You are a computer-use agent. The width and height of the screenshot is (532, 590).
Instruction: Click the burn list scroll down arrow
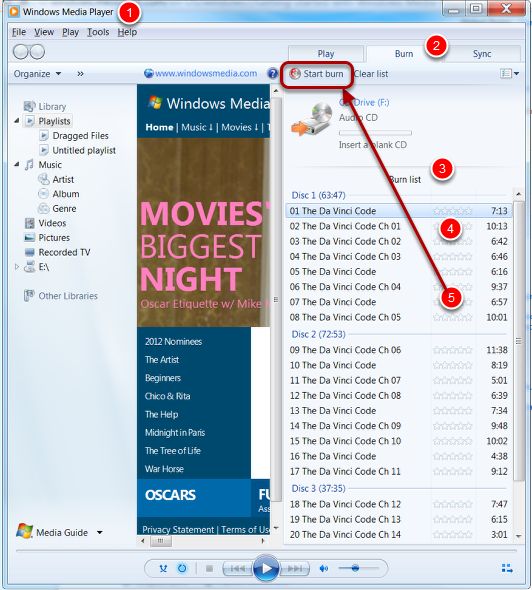click(518, 536)
